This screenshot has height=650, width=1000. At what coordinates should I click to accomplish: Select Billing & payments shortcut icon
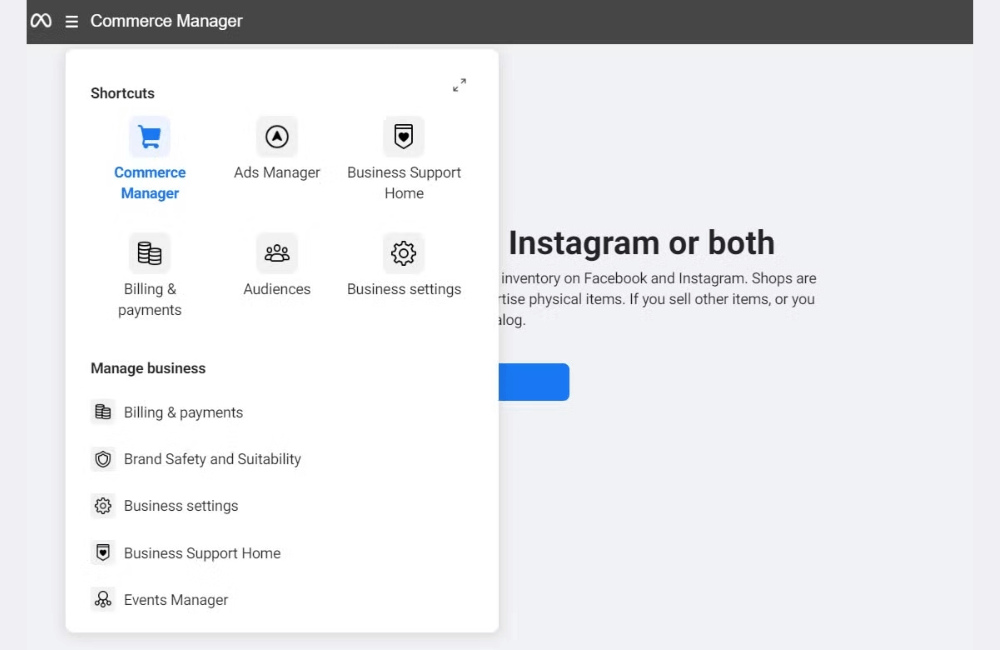149,254
